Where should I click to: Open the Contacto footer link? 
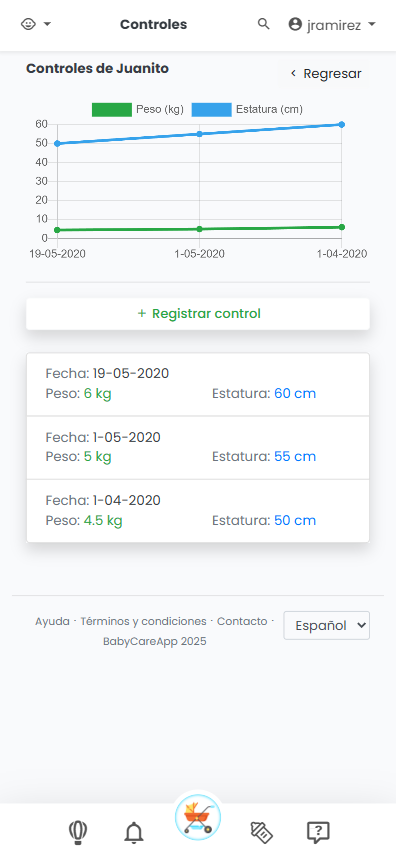click(242, 621)
